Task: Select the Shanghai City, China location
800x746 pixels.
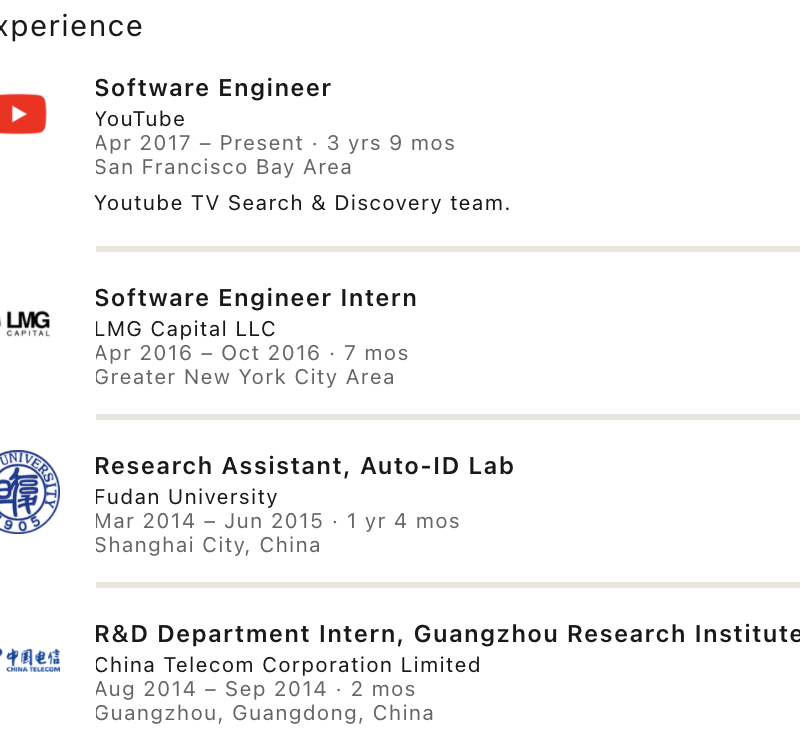Action: [x=207, y=545]
